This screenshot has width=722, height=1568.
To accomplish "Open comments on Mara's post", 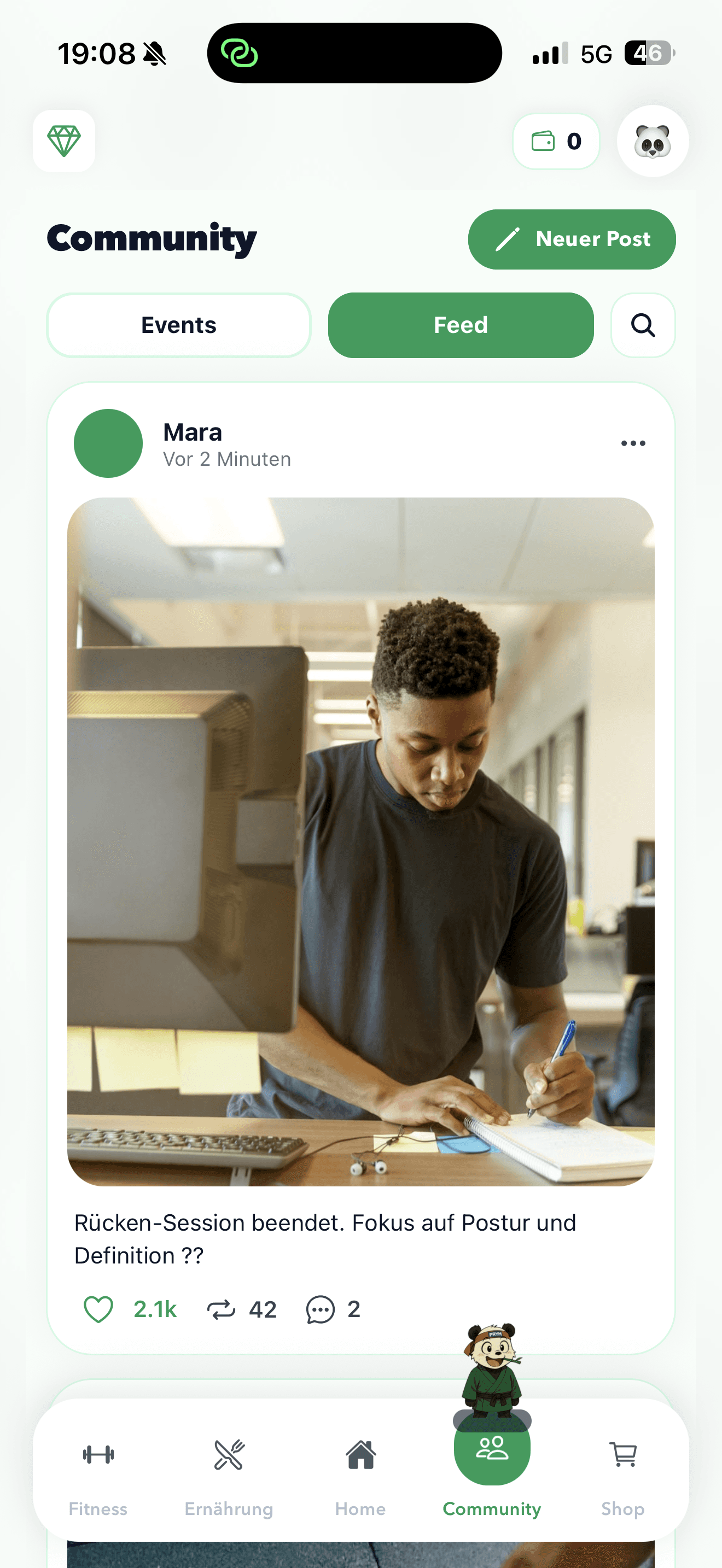I will 320,1309.
